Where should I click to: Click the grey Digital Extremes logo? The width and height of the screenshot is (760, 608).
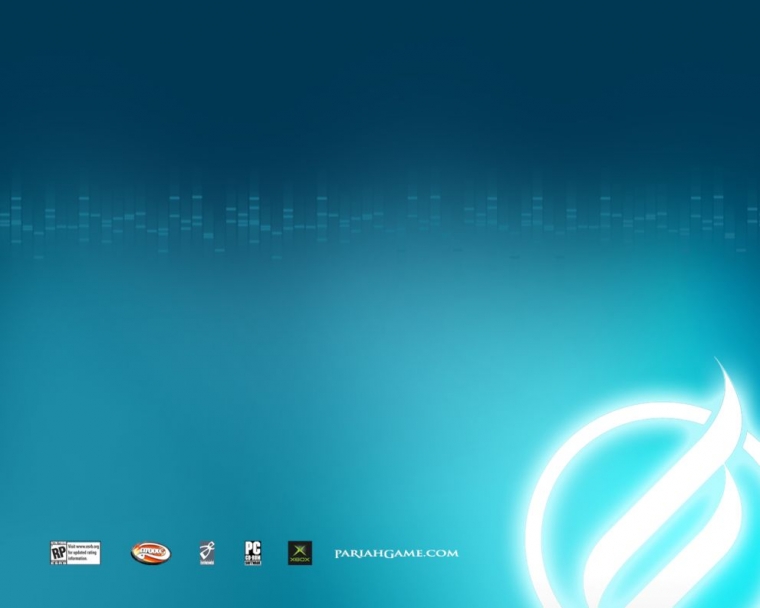coord(207,553)
